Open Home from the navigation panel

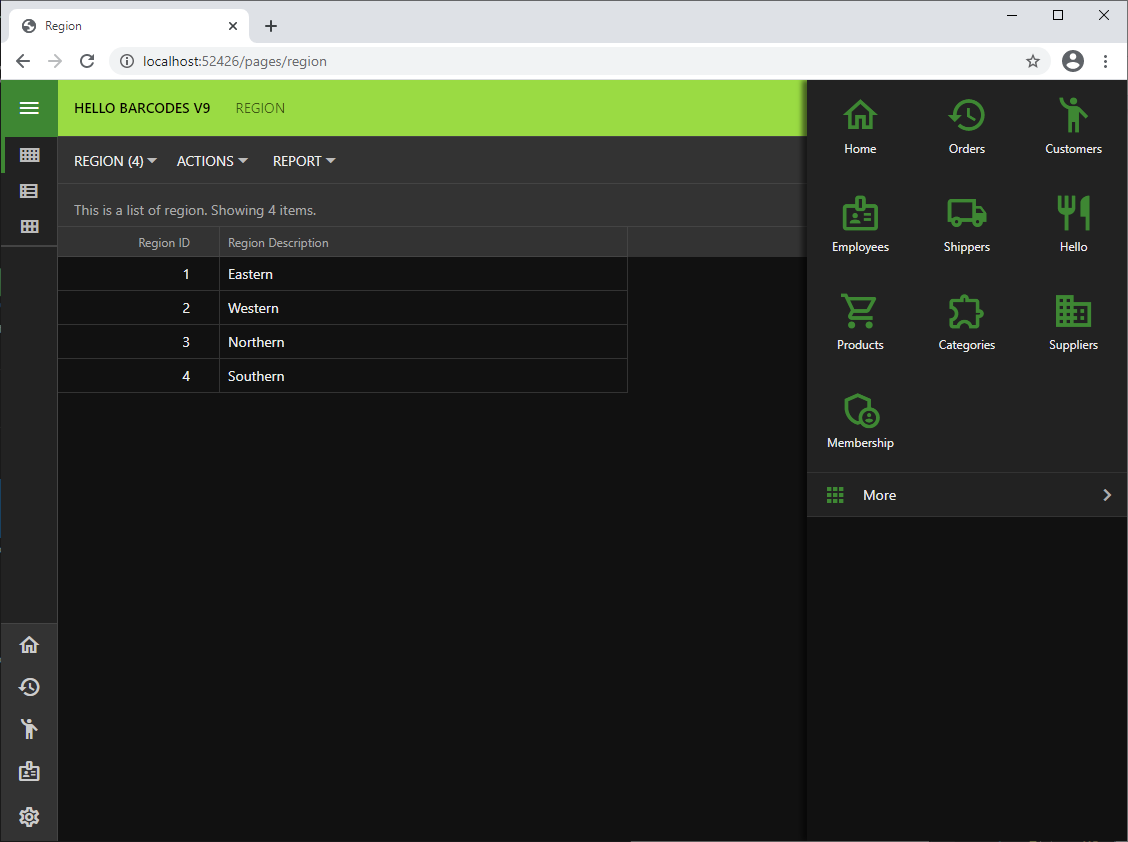pos(860,127)
